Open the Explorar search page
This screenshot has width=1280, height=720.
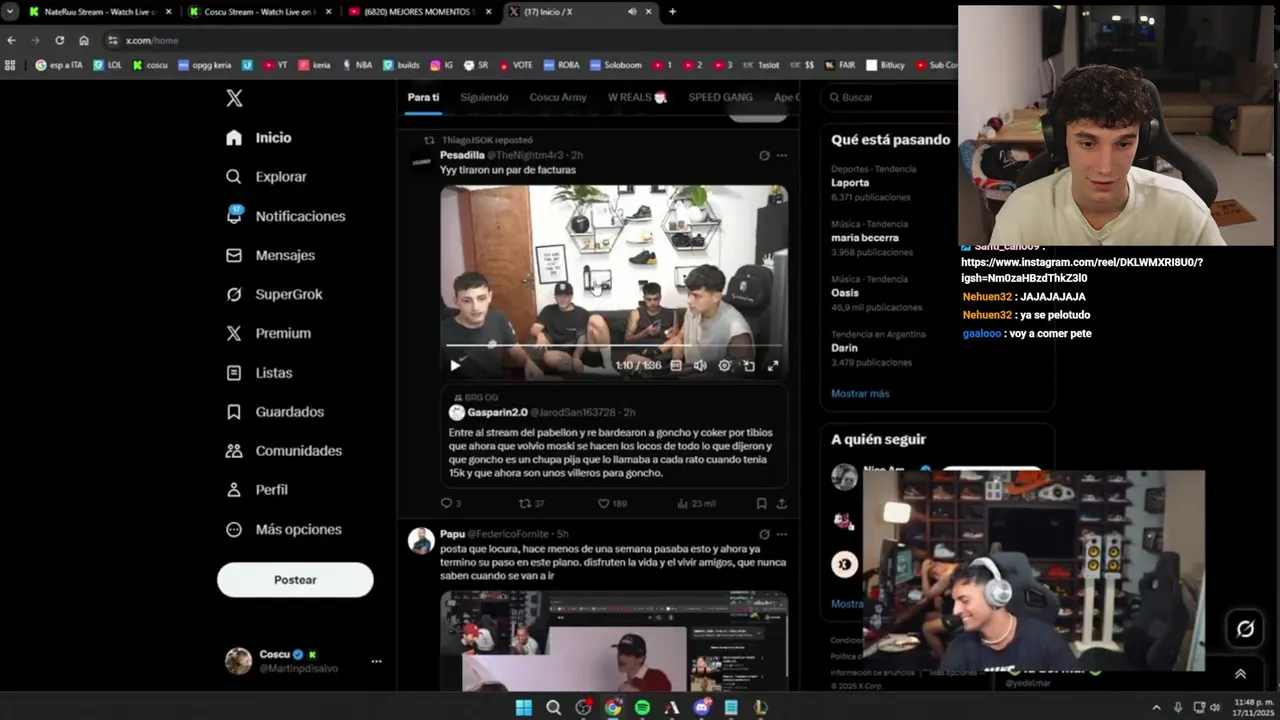coord(266,177)
